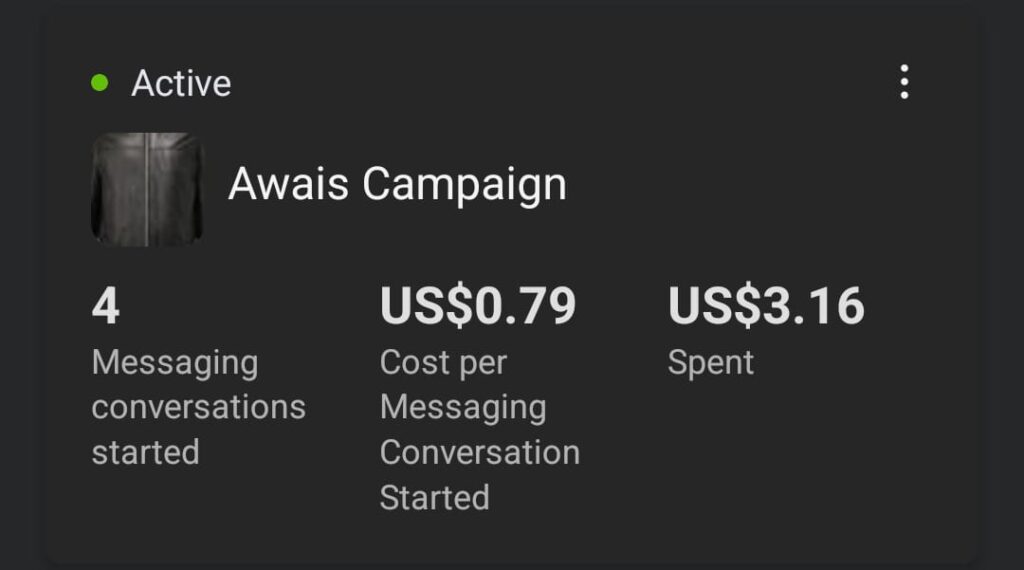This screenshot has height=570, width=1024.
Task: Click capitalized Started at label bottom
Action: [x=434, y=498]
